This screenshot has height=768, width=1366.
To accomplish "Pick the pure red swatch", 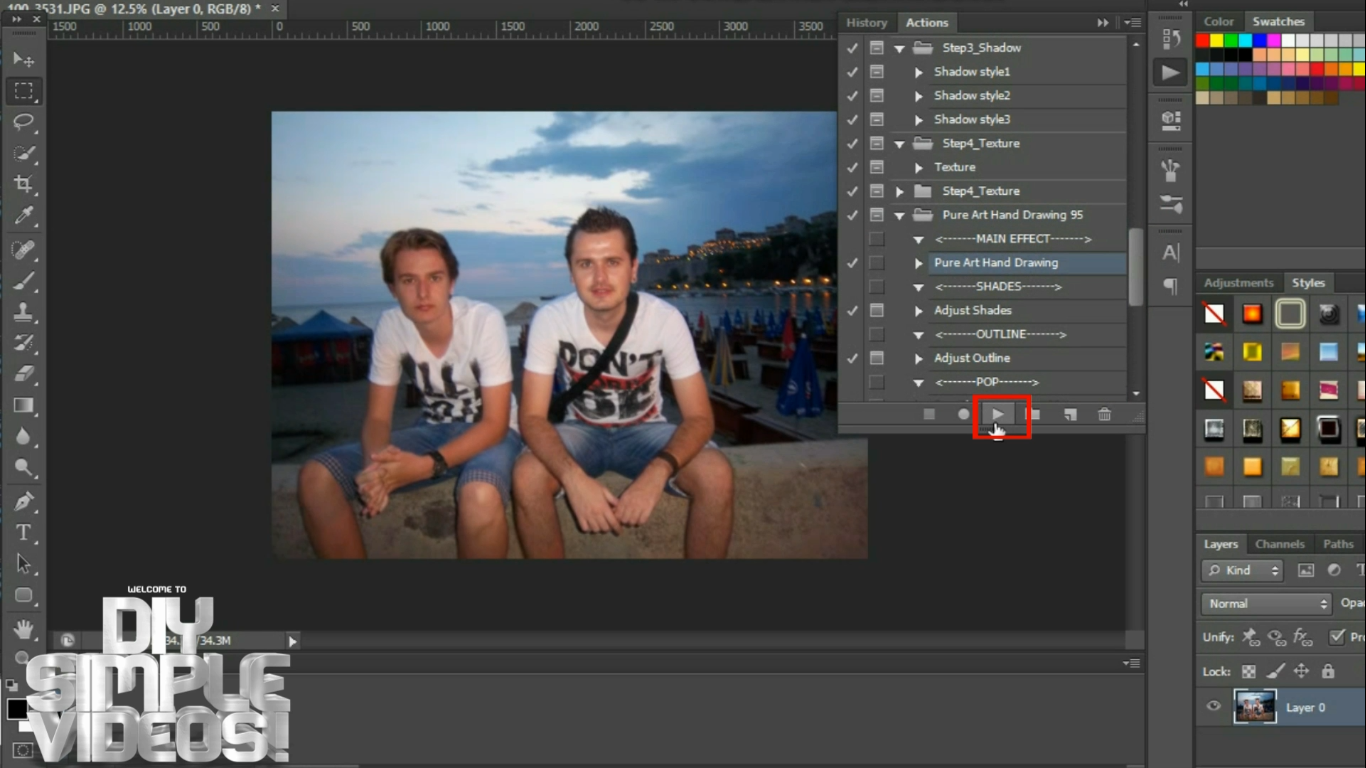I will click(x=1203, y=41).
